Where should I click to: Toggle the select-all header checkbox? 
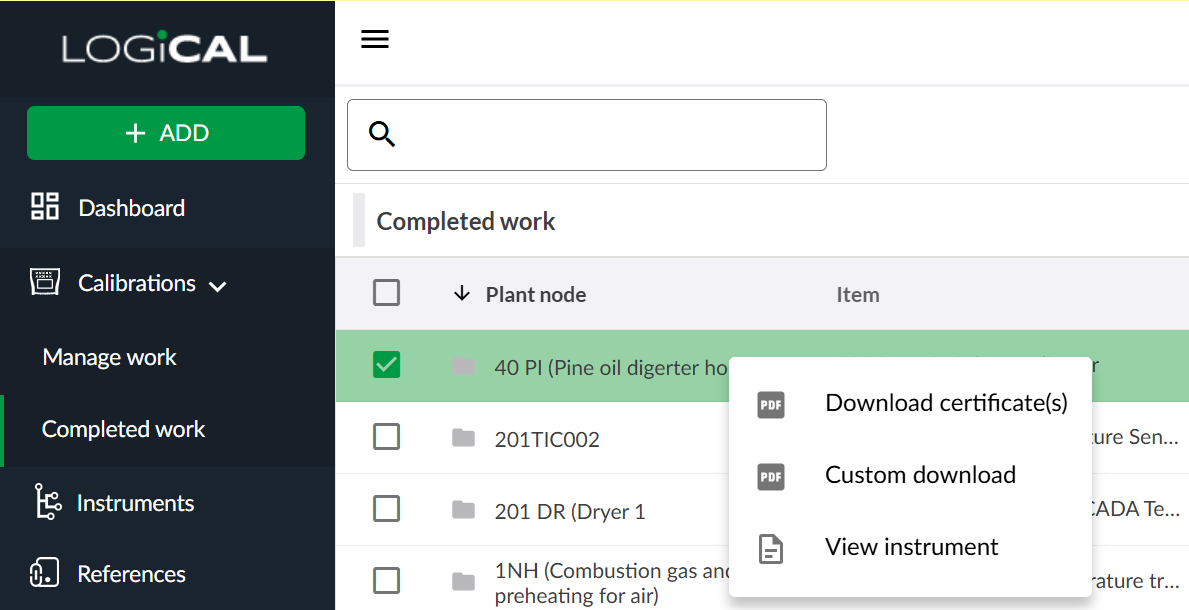point(386,293)
